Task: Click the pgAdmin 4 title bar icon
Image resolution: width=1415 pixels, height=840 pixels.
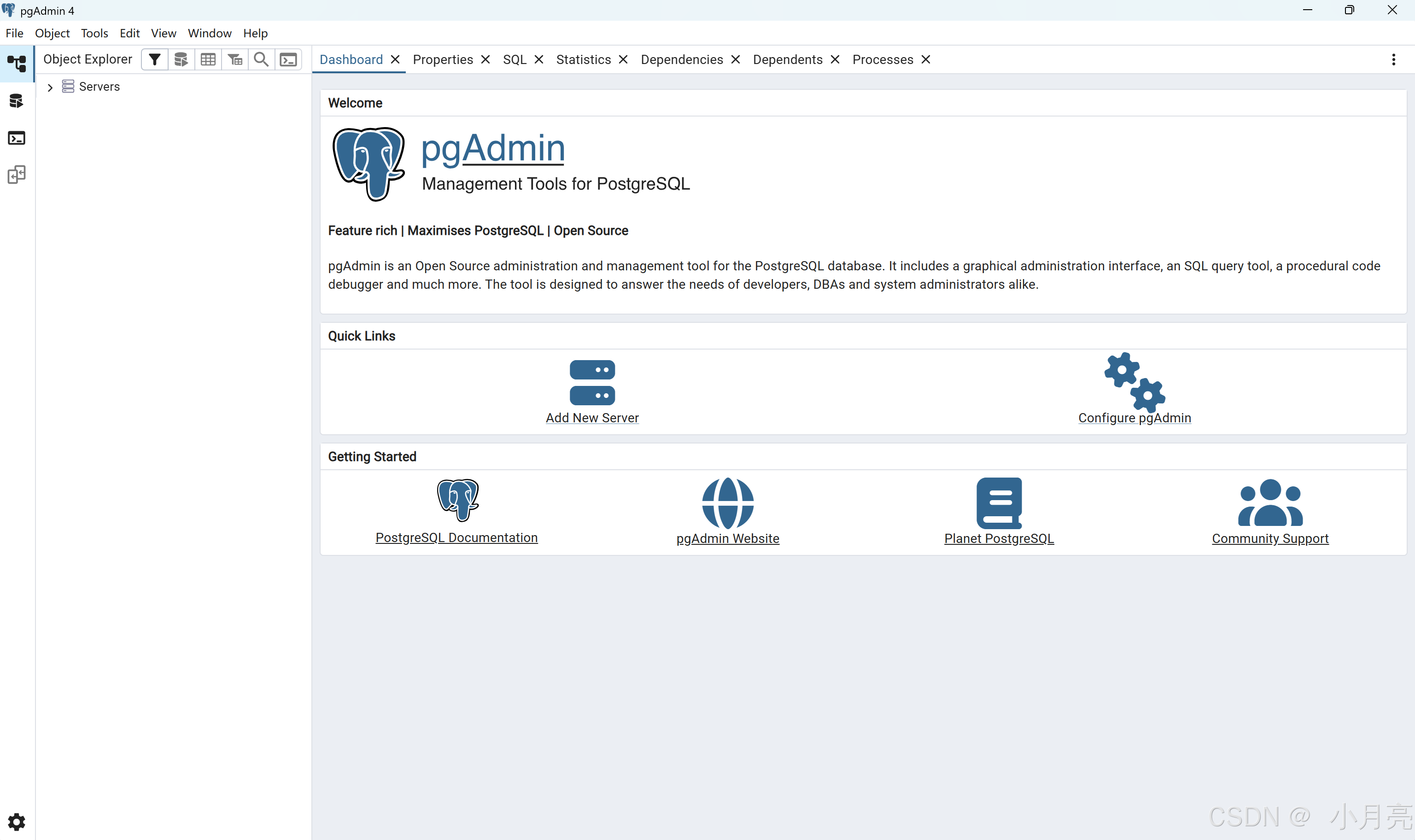Action: coord(8,10)
